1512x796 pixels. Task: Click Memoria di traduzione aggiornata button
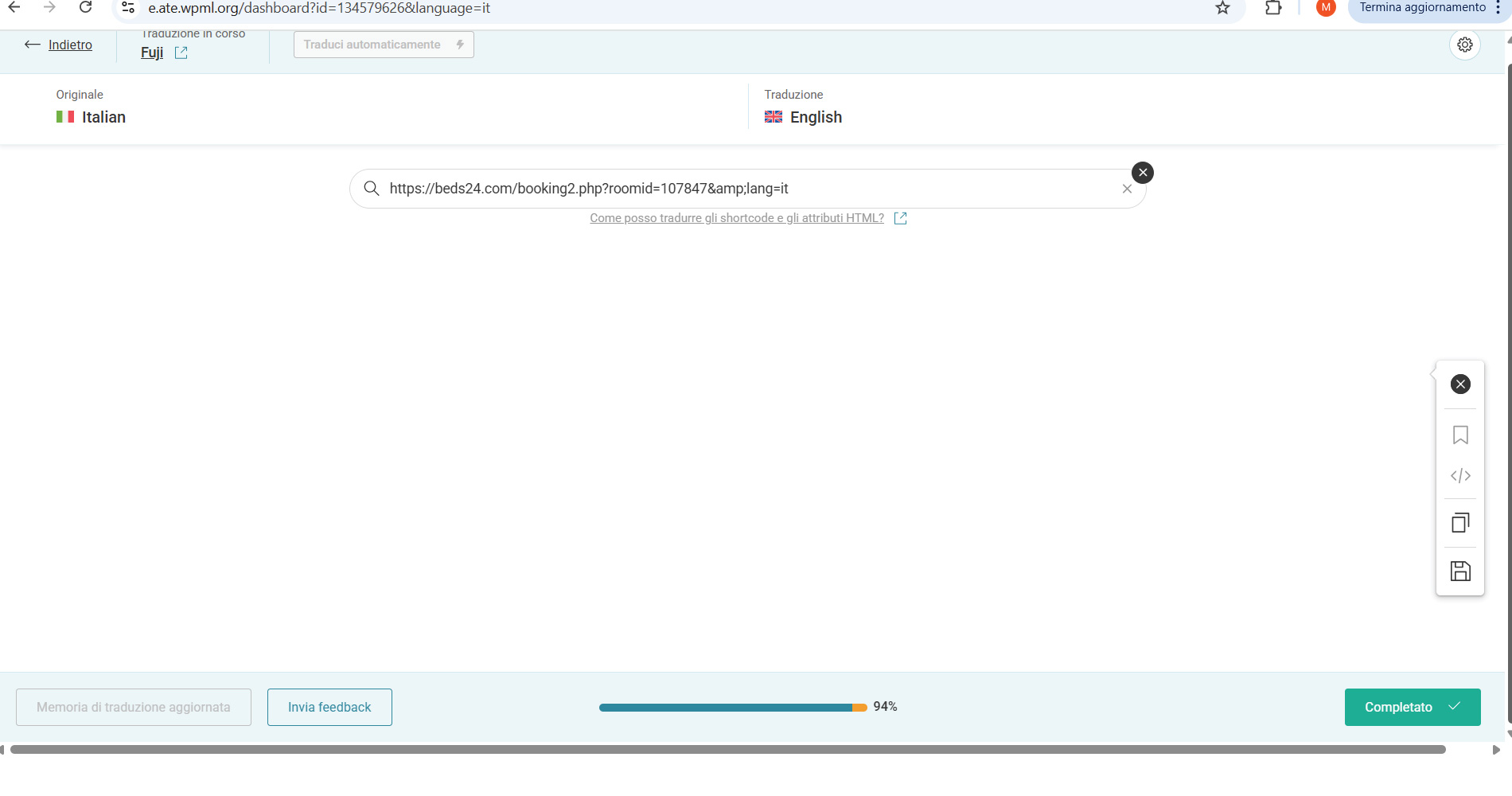(x=134, y=707)
